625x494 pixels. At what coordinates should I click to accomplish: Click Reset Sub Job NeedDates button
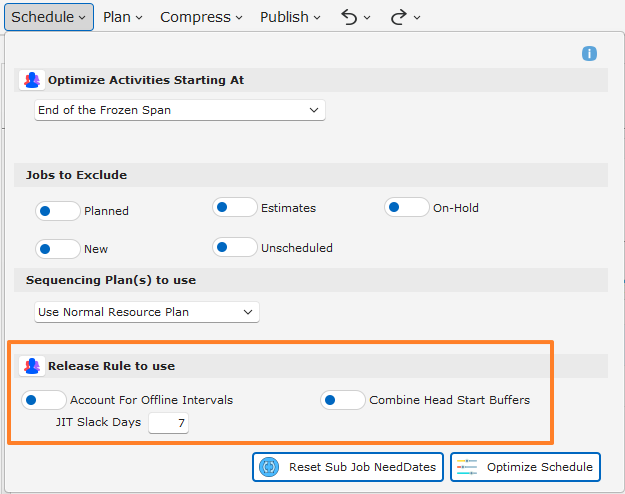[x=348, y=467]
